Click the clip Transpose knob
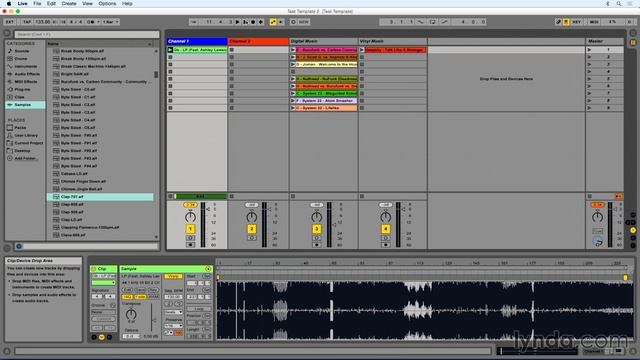This screenshot has height=360, width=640. pos(131,314)
